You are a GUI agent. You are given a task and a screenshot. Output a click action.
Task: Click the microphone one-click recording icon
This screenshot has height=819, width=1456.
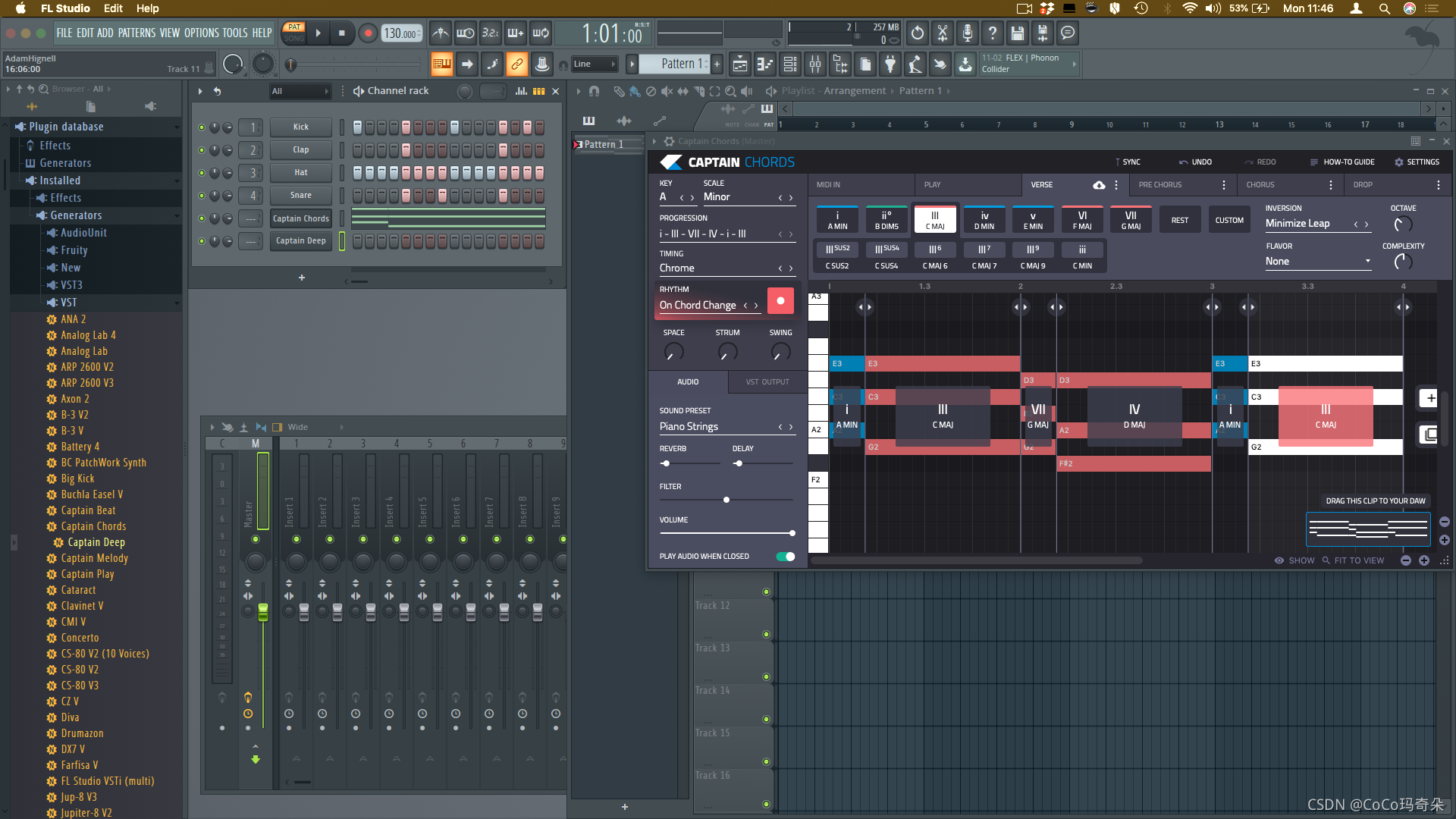coord(968,33)
